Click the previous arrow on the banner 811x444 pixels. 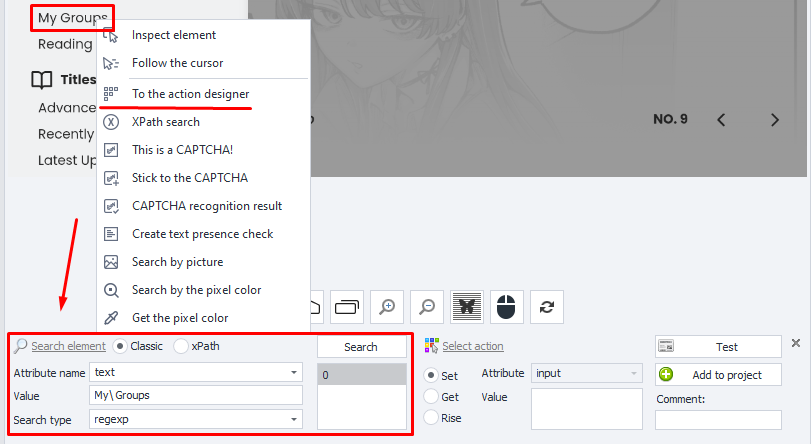click(722, 120)
